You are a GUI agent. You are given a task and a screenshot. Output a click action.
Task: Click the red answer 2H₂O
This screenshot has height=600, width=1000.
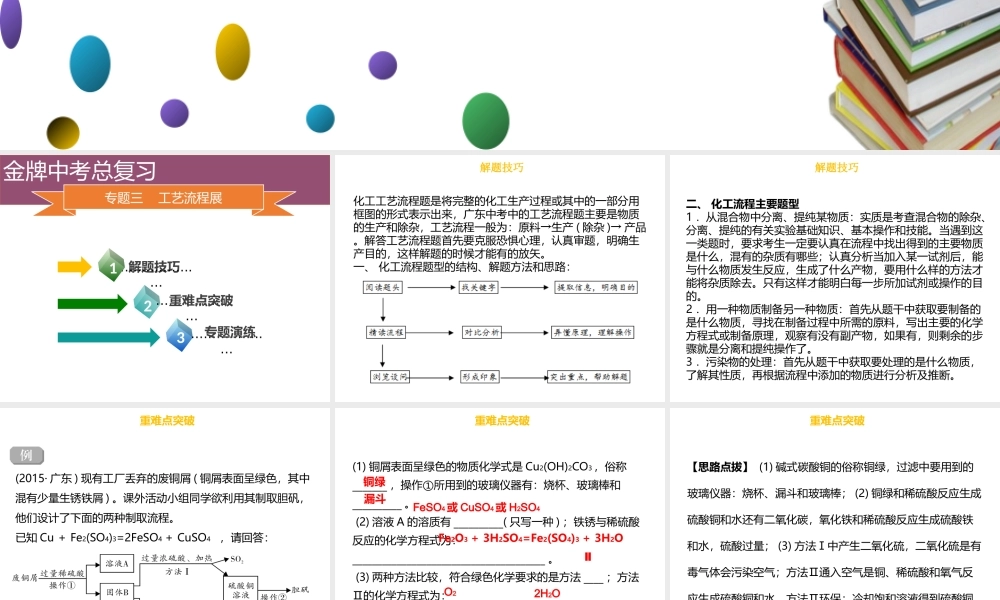547,594
